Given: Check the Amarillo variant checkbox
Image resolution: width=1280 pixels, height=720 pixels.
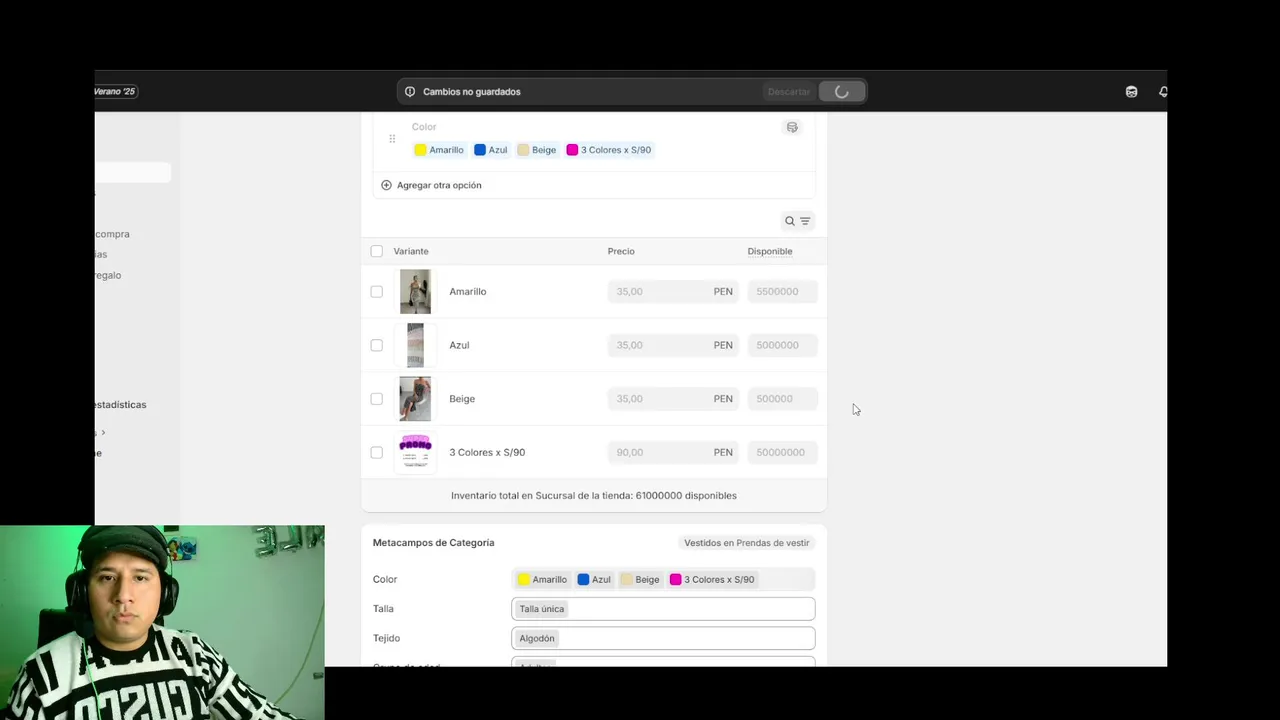Looking at the screenshot, I should [376, 292].
